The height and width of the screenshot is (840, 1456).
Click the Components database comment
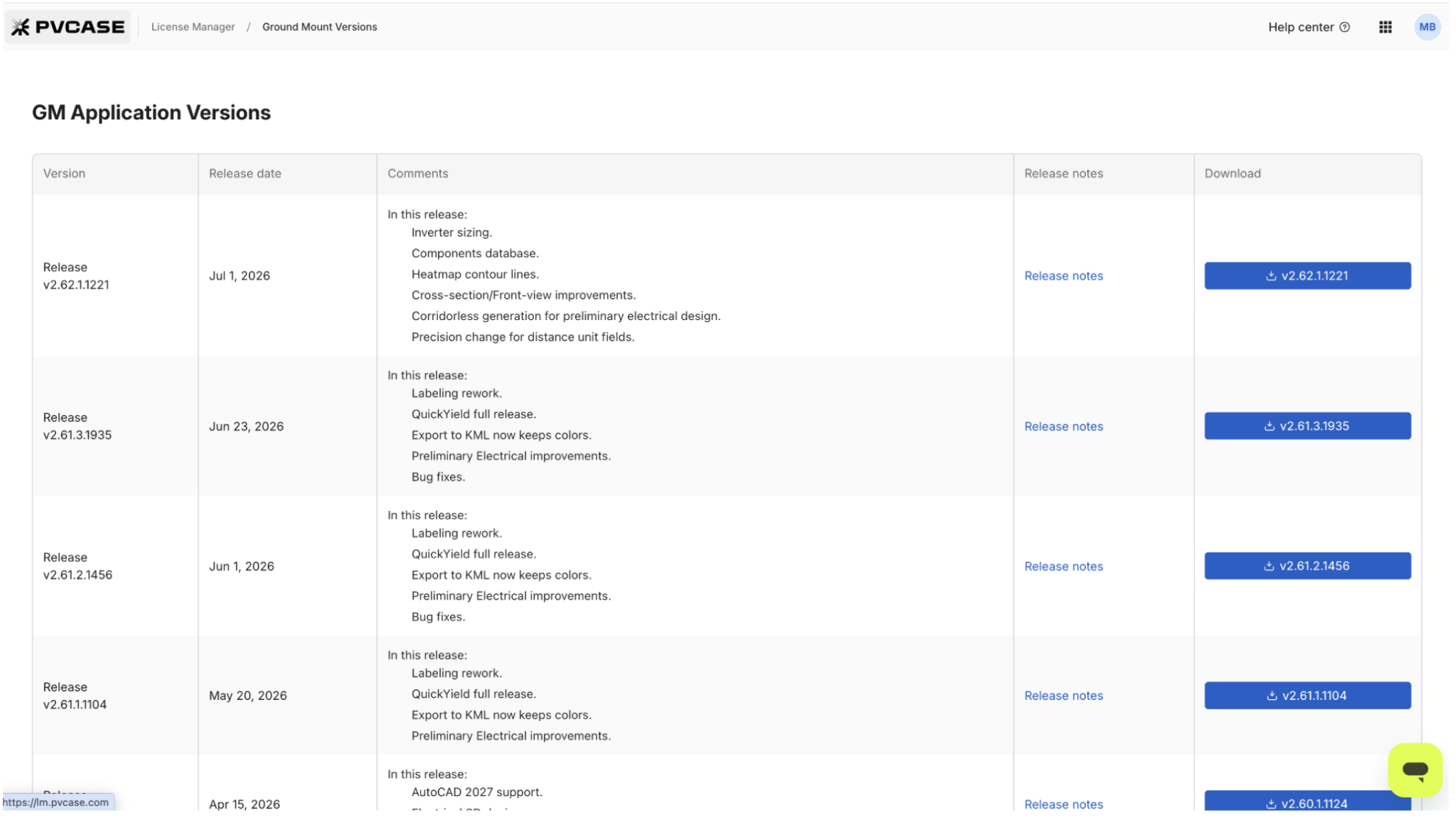click(475, 253)
